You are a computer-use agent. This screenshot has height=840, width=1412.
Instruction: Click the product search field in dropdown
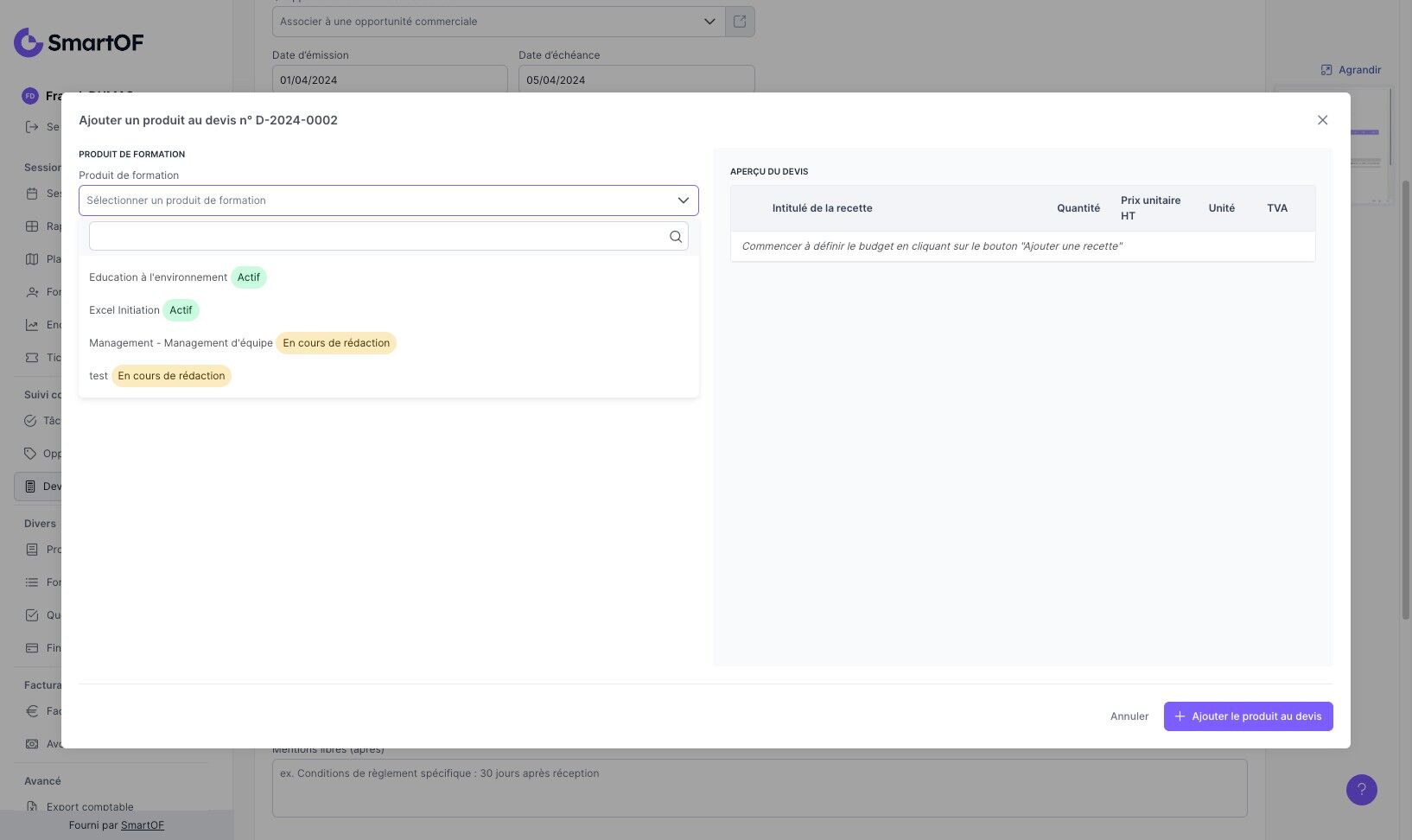tap(389, 237)
